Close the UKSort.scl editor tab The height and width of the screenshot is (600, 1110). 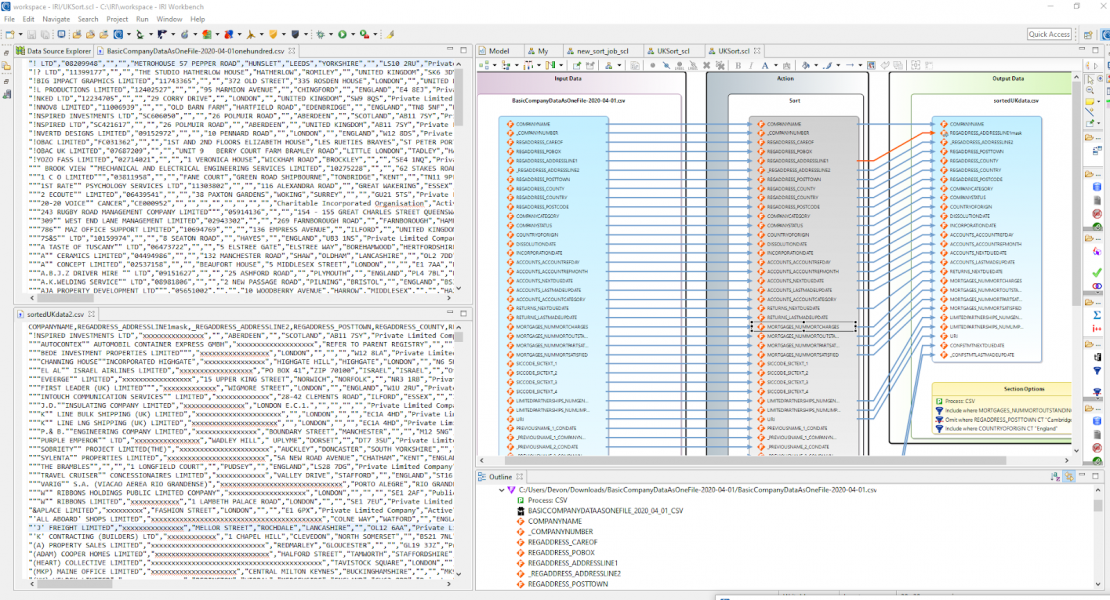tap(757, 51)
